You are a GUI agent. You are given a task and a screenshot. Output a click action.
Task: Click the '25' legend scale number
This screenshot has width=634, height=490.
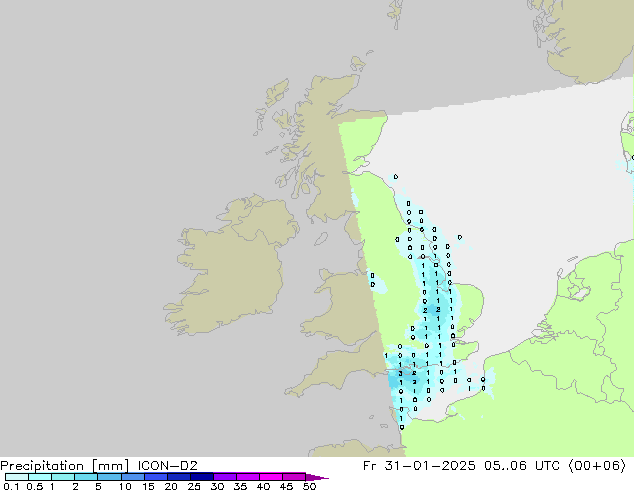coord(194,486)
